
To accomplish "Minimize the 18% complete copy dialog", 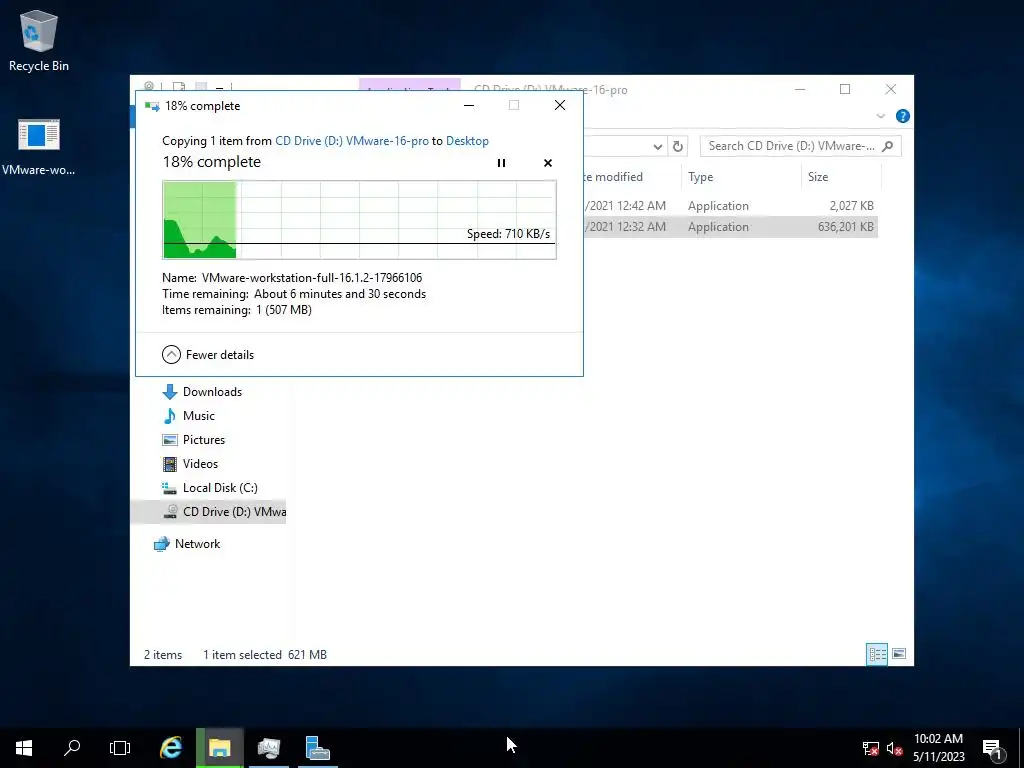I will [x=469, y=105].
